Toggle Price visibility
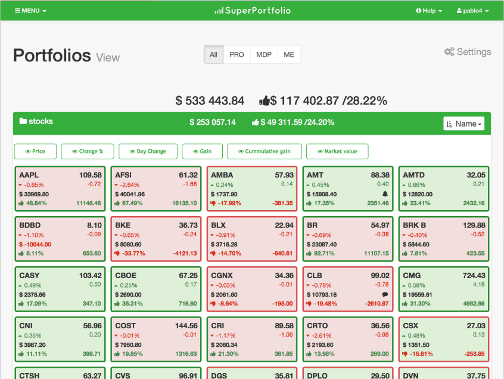This screenshot has height=379, width=504. click(35, 151)
